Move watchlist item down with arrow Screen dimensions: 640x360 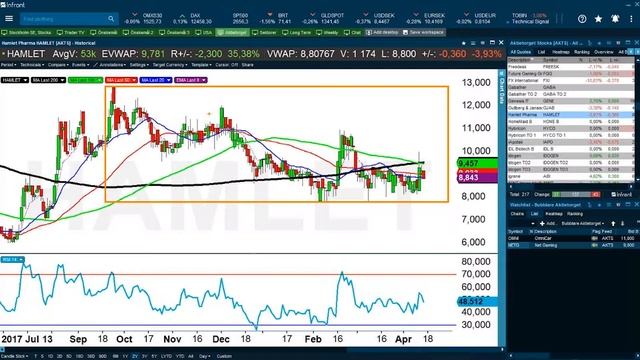[x=622, y=224]
